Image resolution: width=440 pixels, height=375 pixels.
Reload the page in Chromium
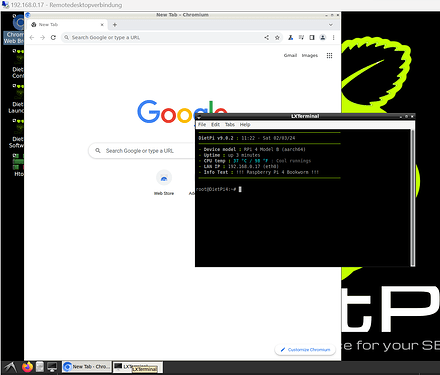coord(53,38)
